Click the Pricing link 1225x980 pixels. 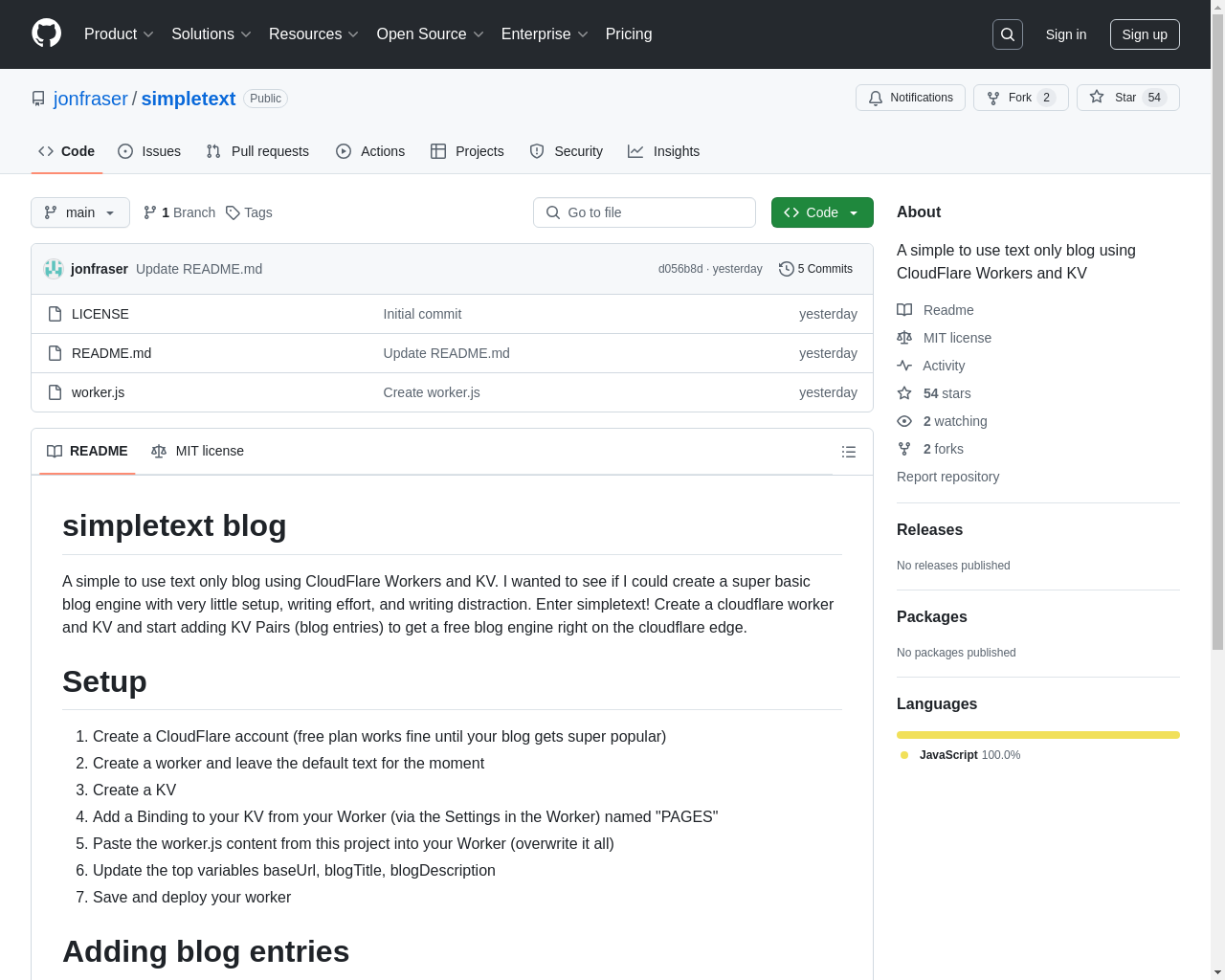coord(629,34)
